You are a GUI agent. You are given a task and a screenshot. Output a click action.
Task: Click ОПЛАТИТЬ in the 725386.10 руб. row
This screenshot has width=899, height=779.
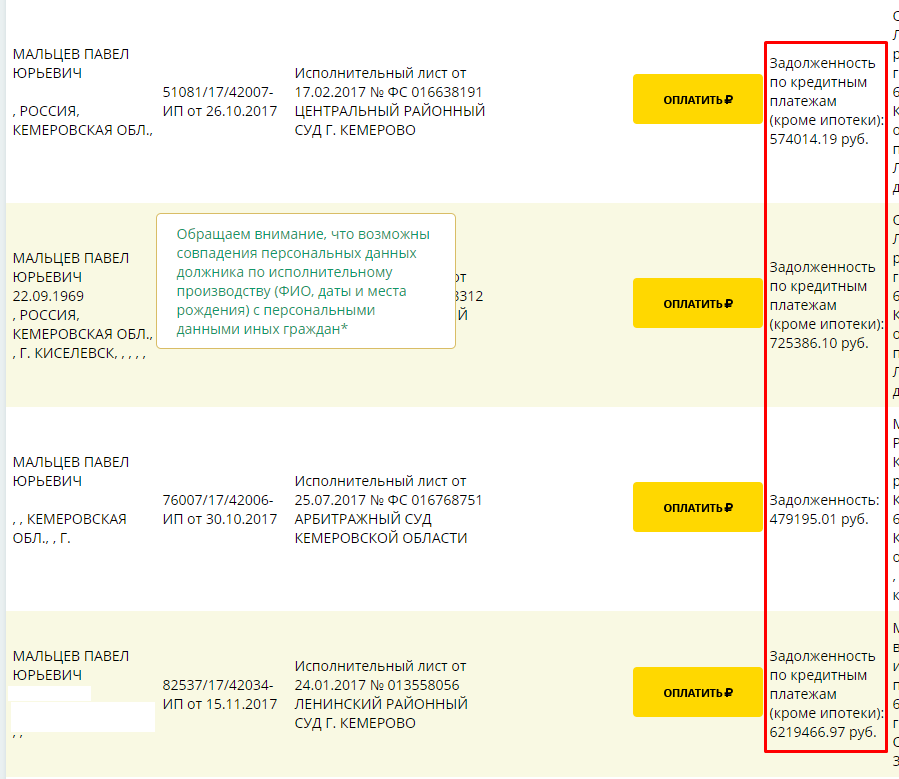(x=697, y=303)
